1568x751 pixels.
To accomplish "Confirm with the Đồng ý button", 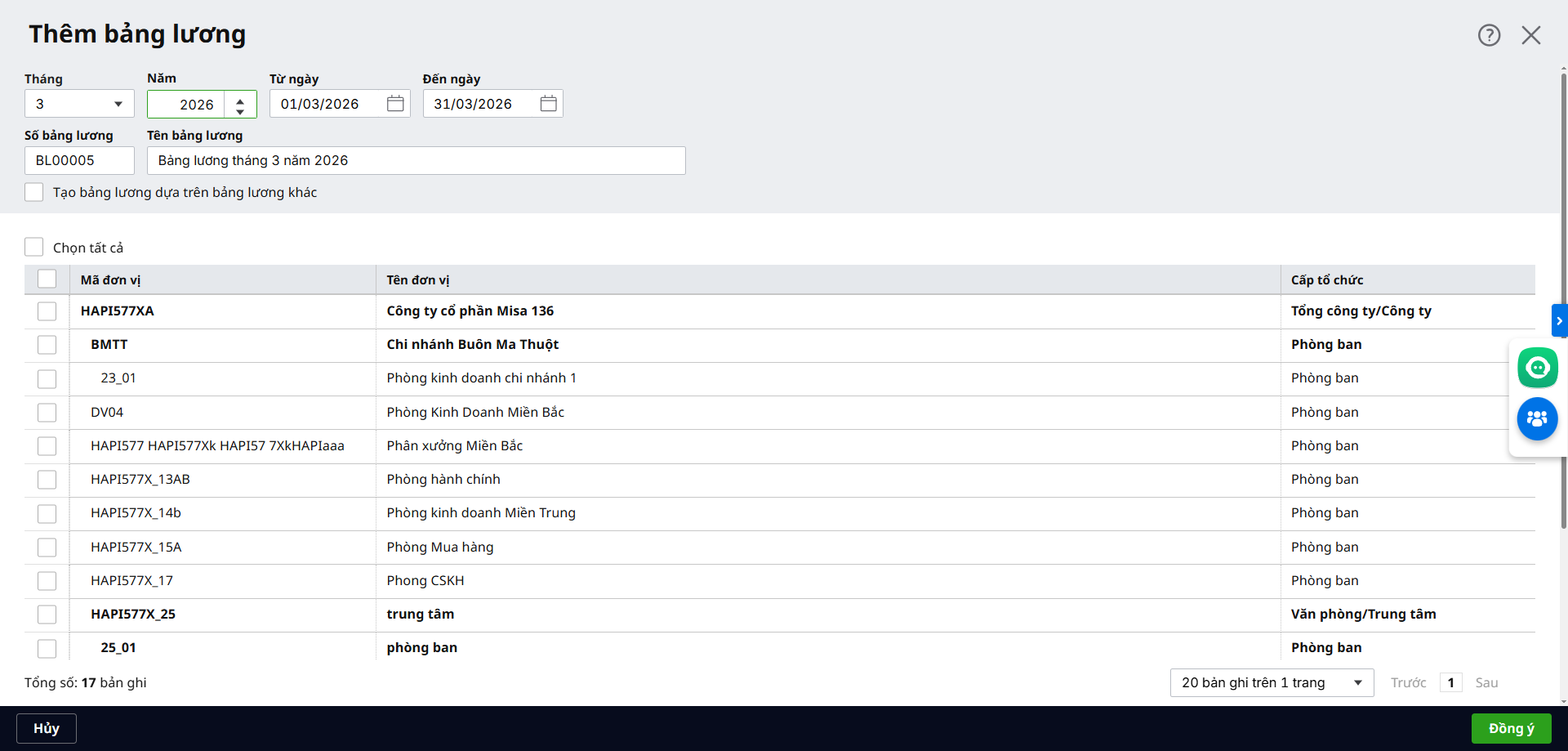I will tap(1510, 728).
